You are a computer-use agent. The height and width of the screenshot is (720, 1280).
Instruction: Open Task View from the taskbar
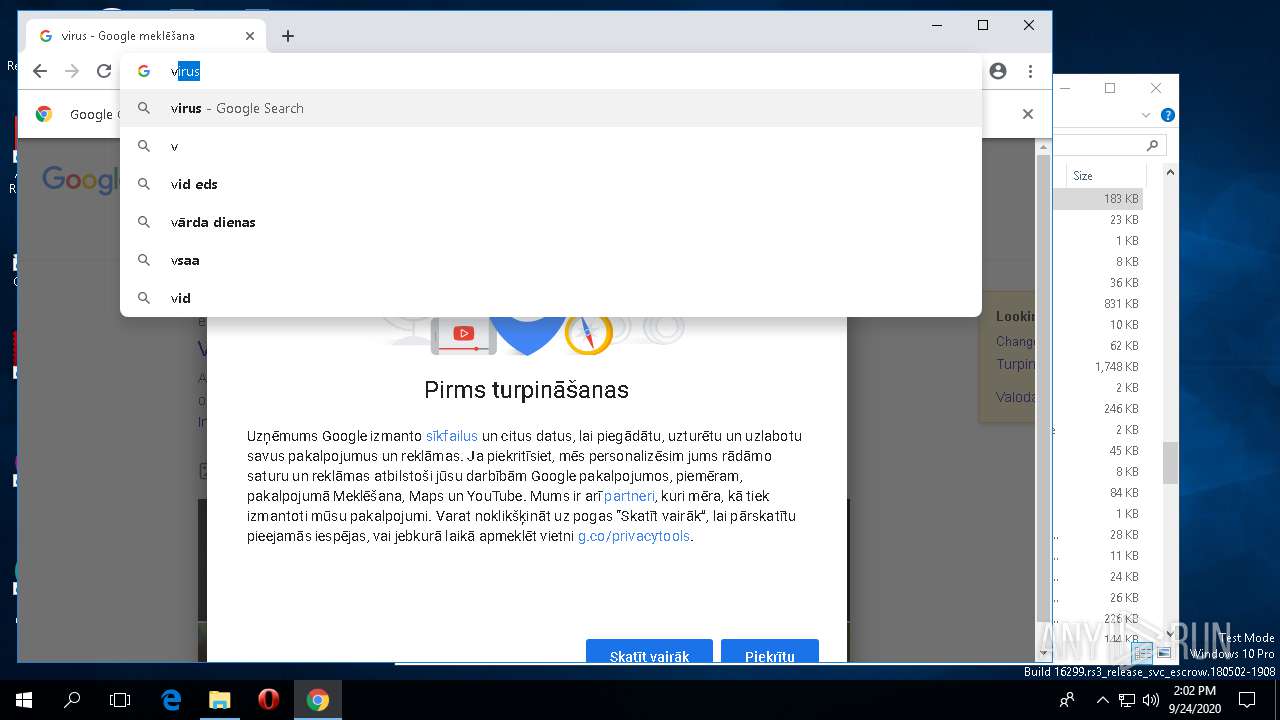pos(120,700)
